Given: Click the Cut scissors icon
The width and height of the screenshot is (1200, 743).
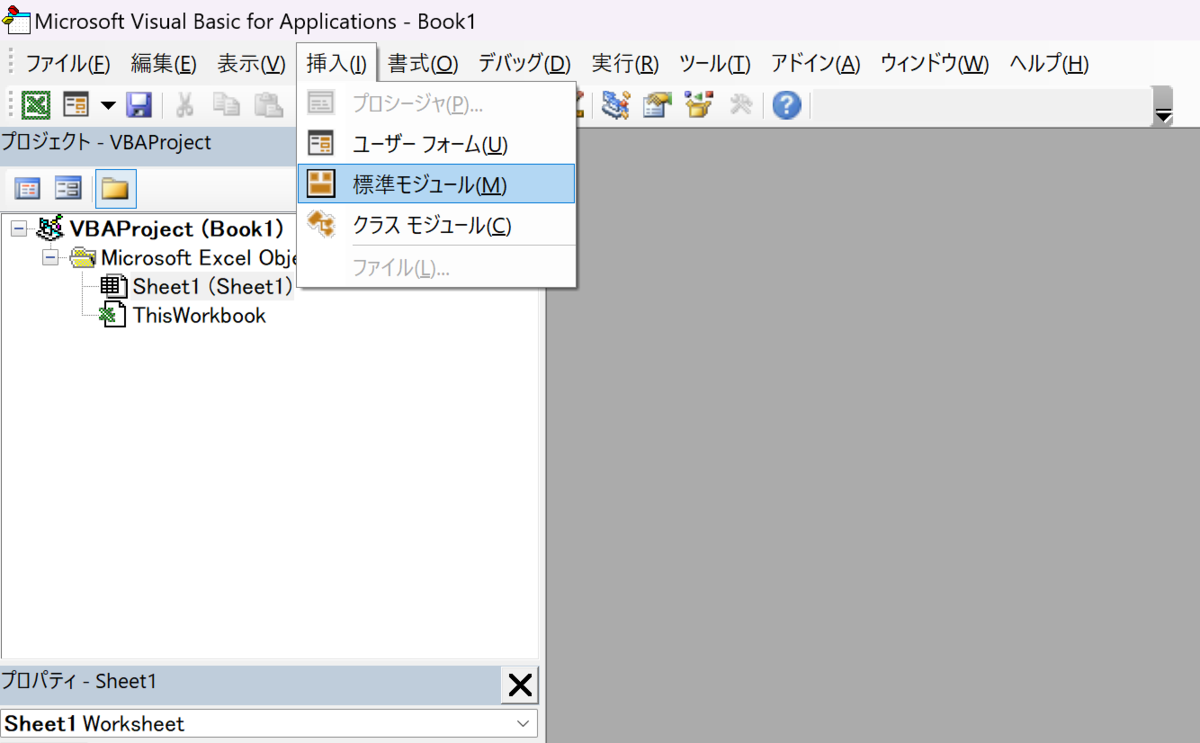Looking at the screenshot, I should click(185, 105).
